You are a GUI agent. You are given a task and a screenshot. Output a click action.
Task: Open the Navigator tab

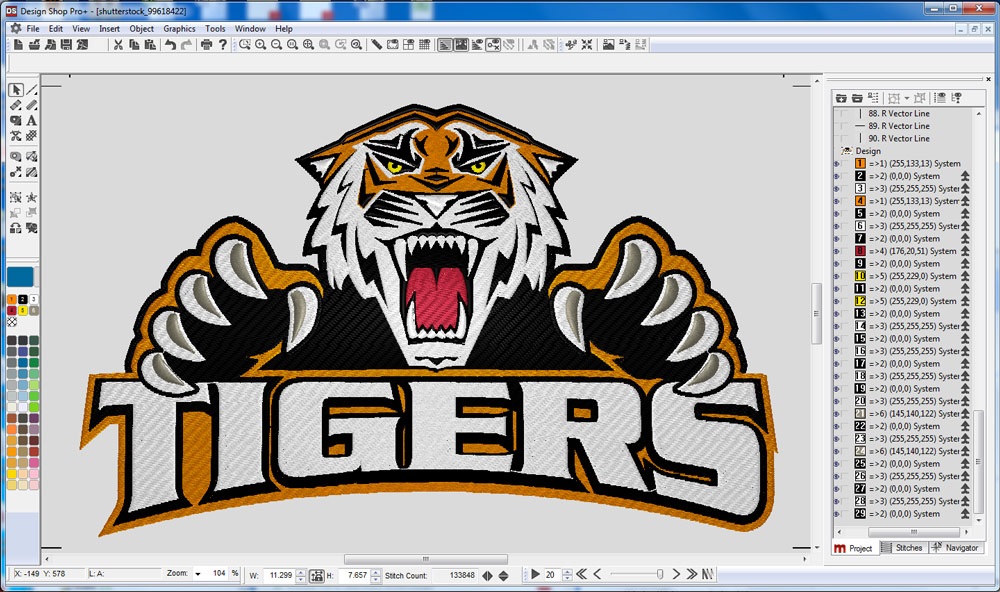coord(955,548)
